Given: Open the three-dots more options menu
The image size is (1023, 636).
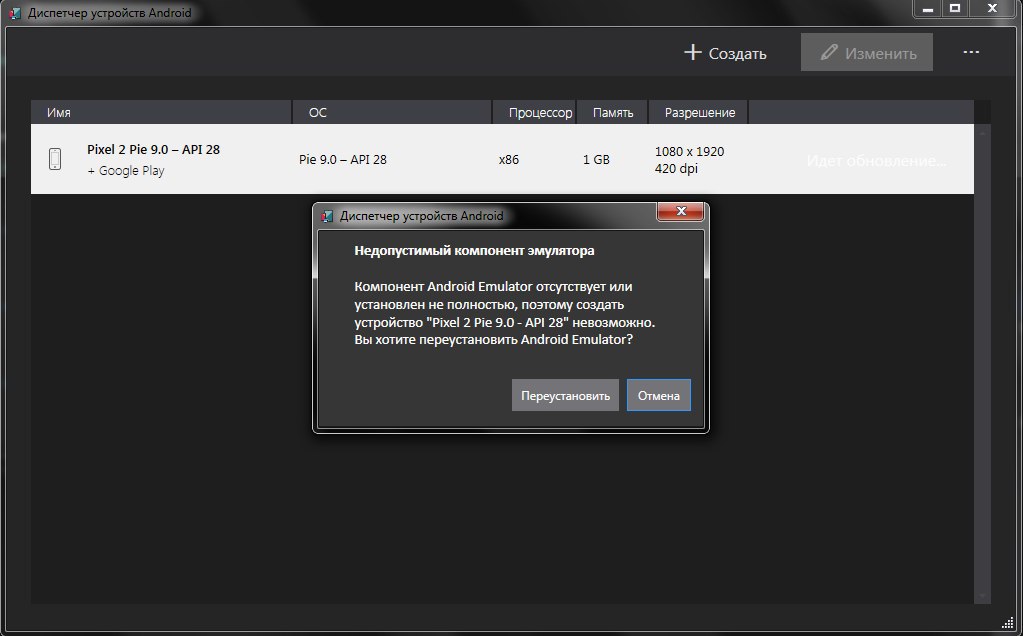Looking at the screenshot, I should pos(971,52).
